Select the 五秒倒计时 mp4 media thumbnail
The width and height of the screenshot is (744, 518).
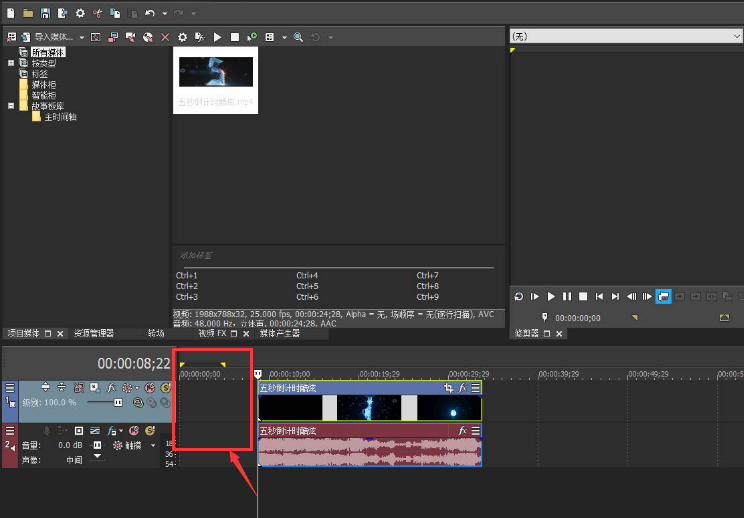215,80
